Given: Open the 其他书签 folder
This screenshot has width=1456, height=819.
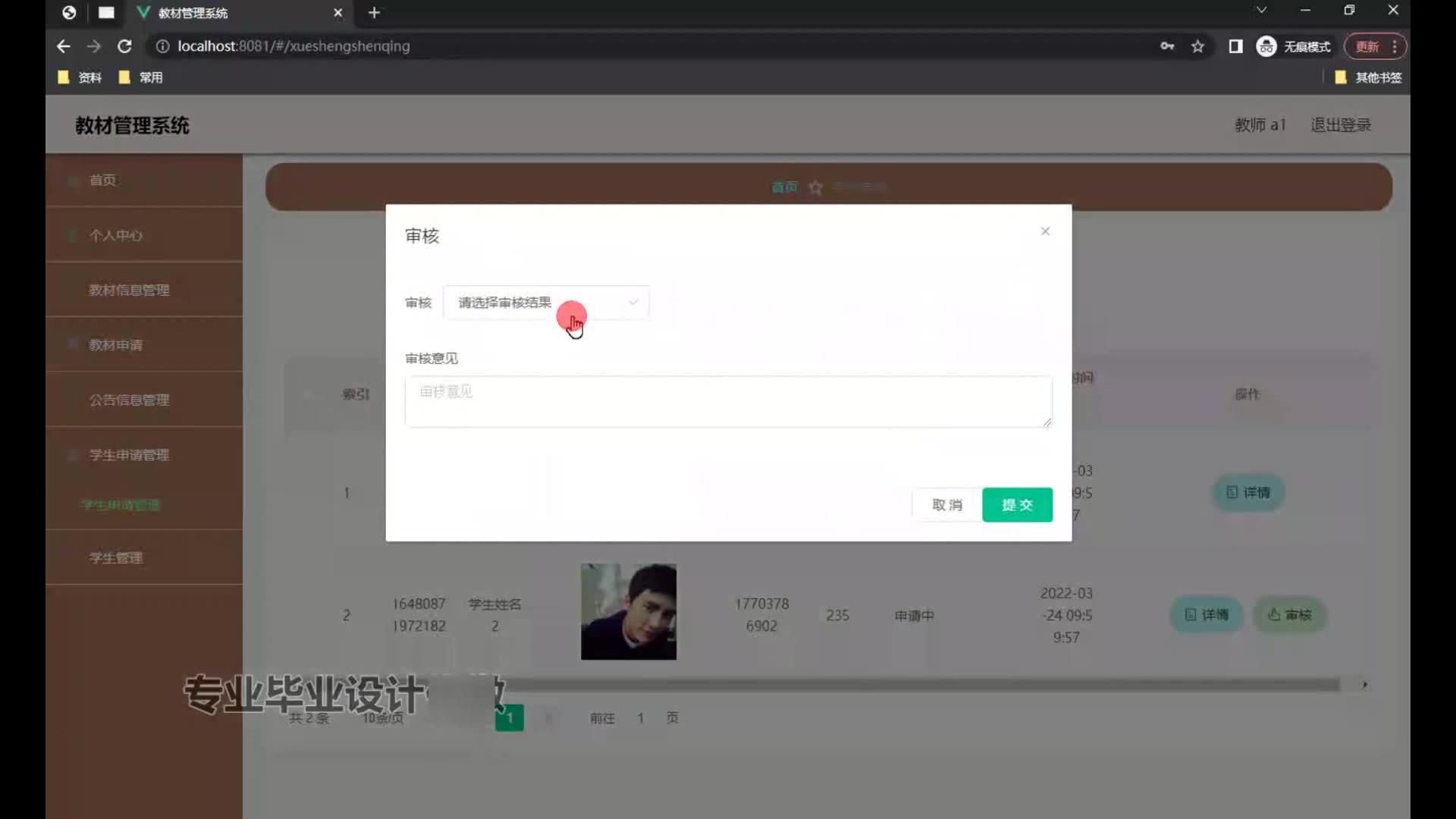Looking at the screenshot, I should pos(1368,77).
